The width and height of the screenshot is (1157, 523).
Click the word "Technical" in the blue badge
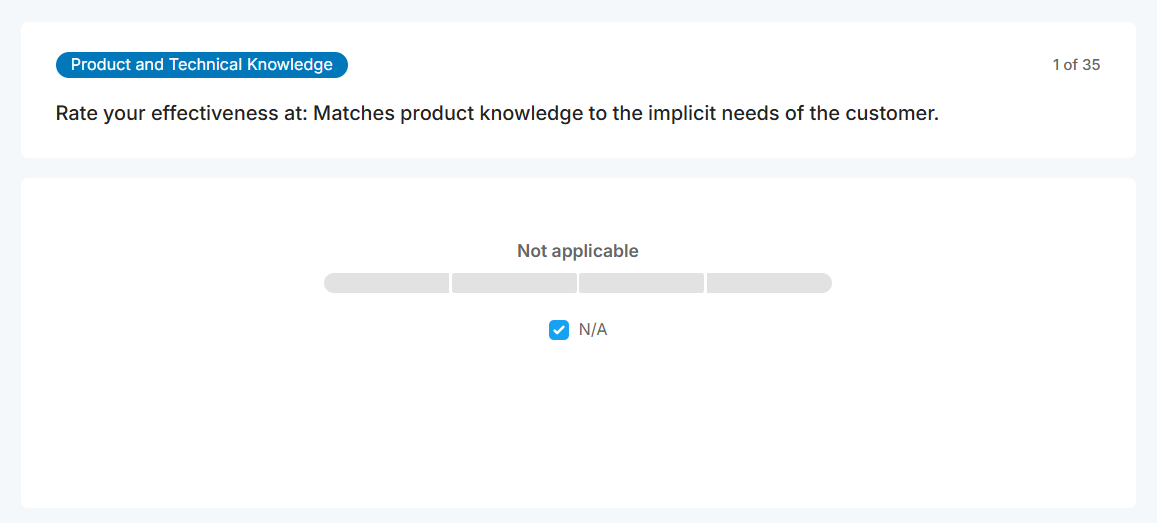point(209,65)
